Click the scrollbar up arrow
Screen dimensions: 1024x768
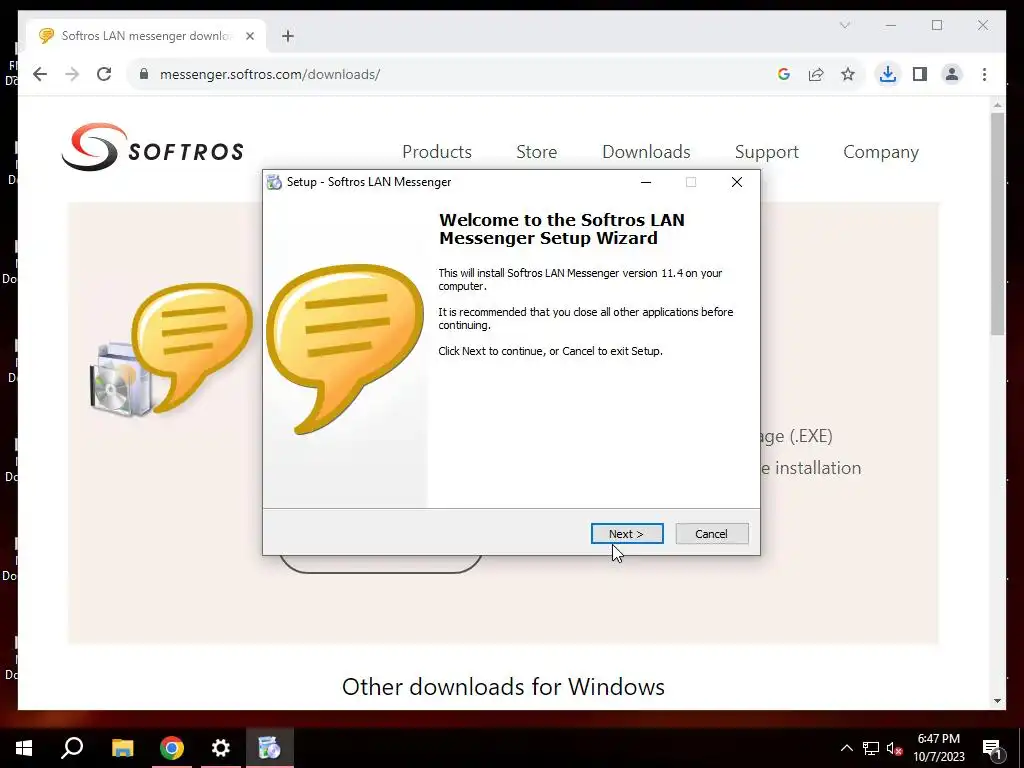click(997, 104)
